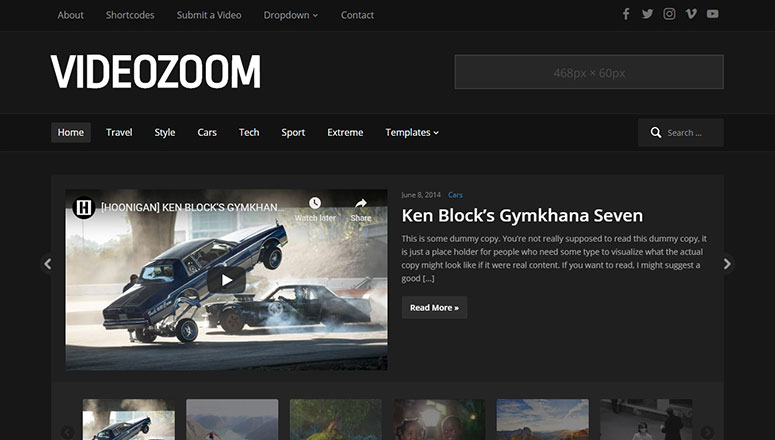Viewport: 775px width, 440px height.
Task: Click the Hoonigan channel avatar icon
Action: [84, 208]
